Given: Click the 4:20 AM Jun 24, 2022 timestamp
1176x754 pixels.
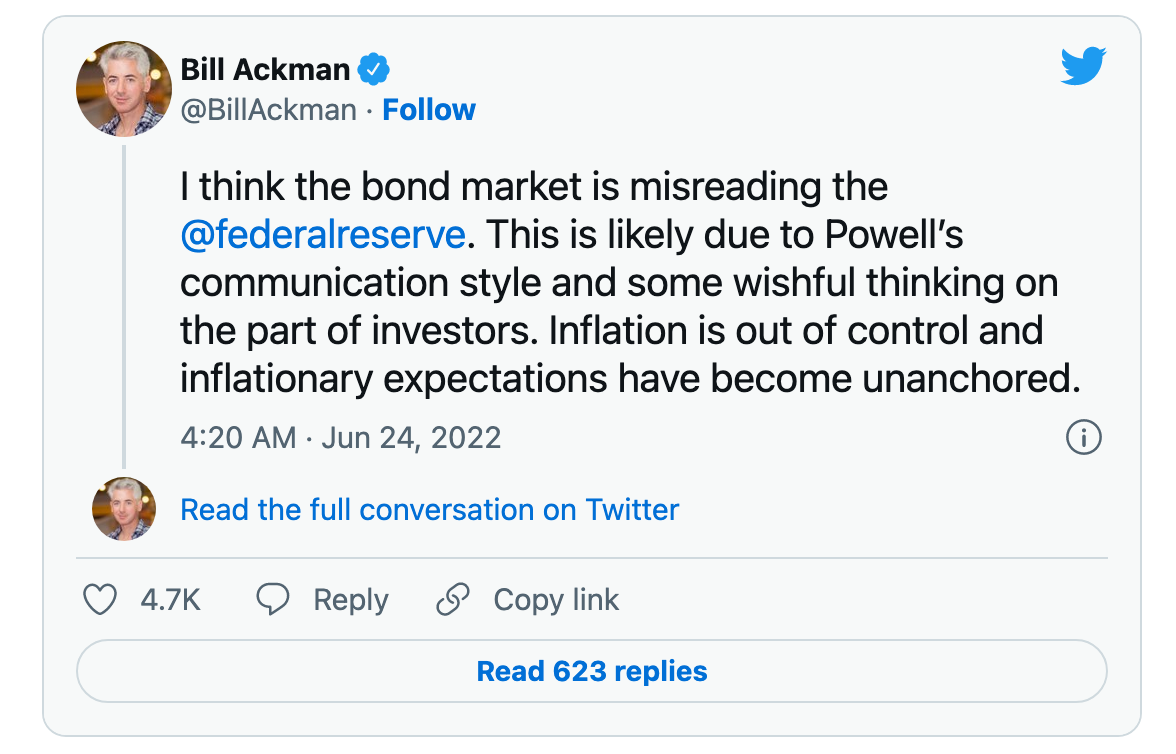Looking at the screenshot, I should tap(340, 438).
